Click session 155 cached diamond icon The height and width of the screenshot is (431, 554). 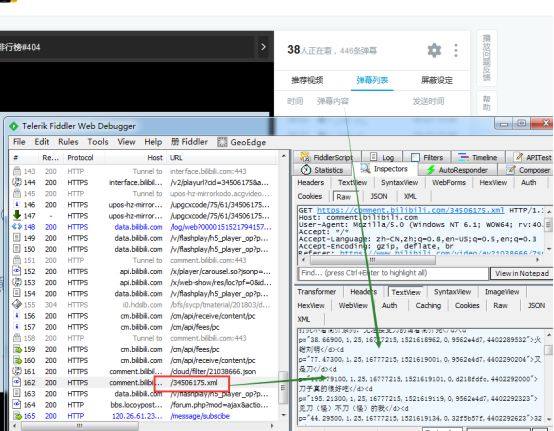(x=17, y=304)
